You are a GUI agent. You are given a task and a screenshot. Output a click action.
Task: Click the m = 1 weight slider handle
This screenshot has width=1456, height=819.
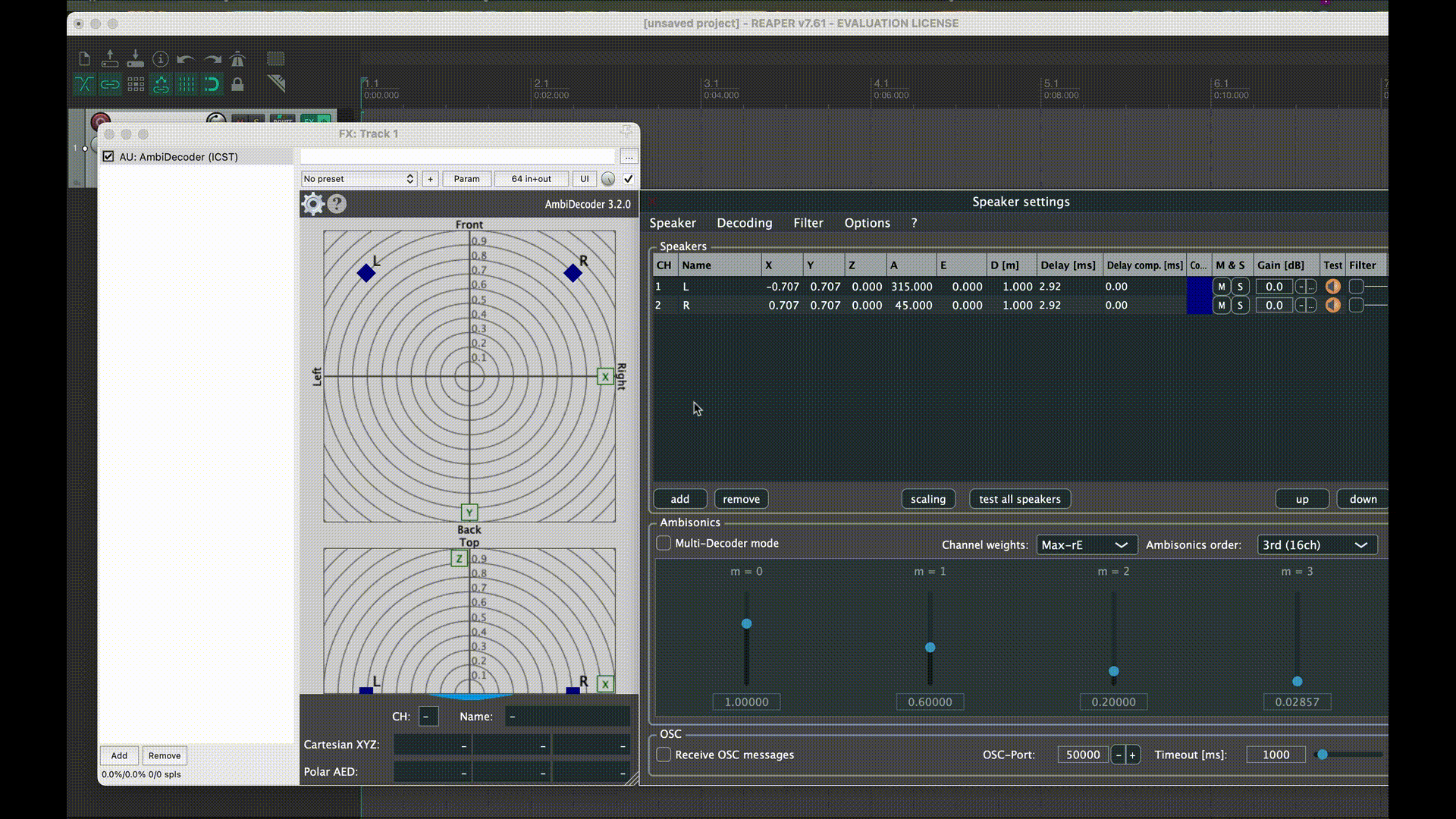(930, 648)
